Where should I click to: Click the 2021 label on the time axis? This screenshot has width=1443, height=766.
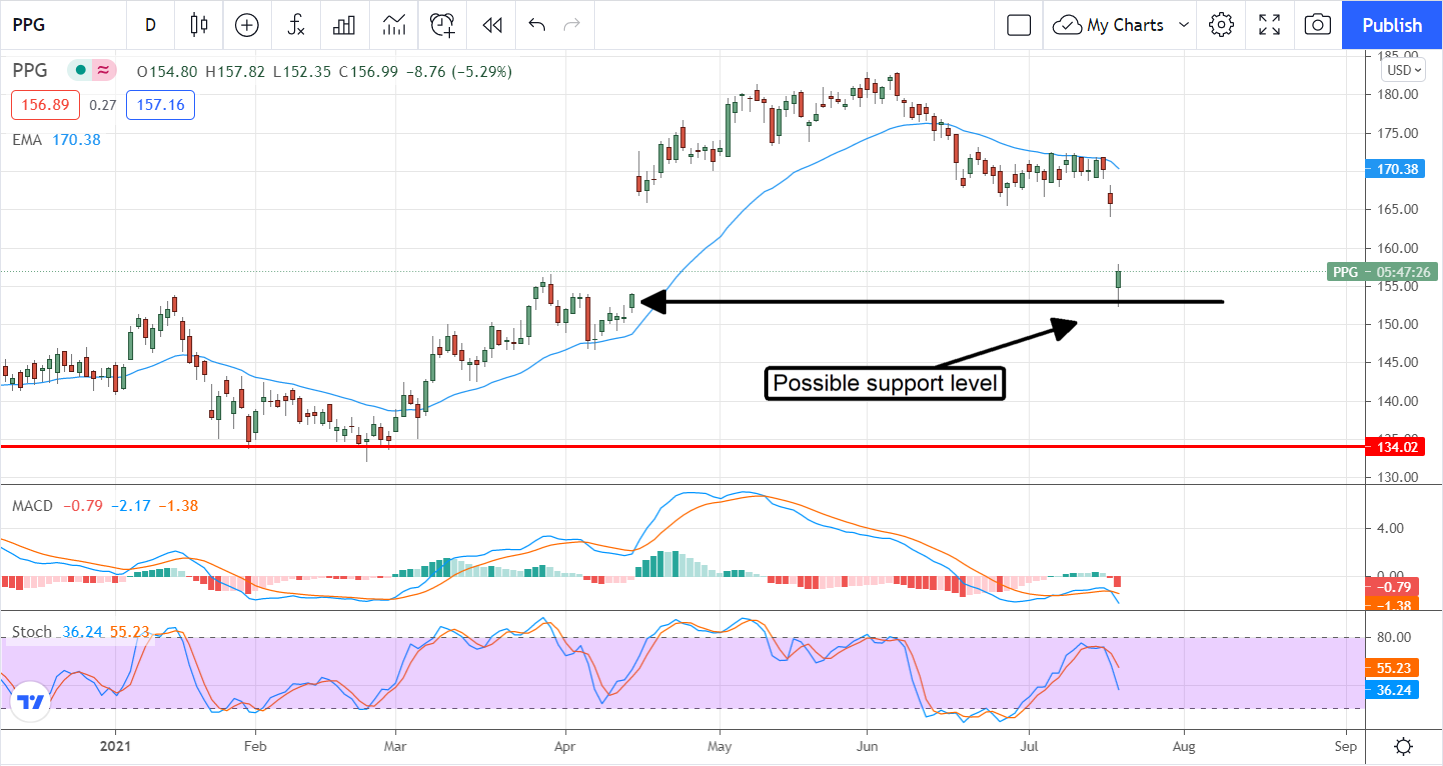click(115, 746)
